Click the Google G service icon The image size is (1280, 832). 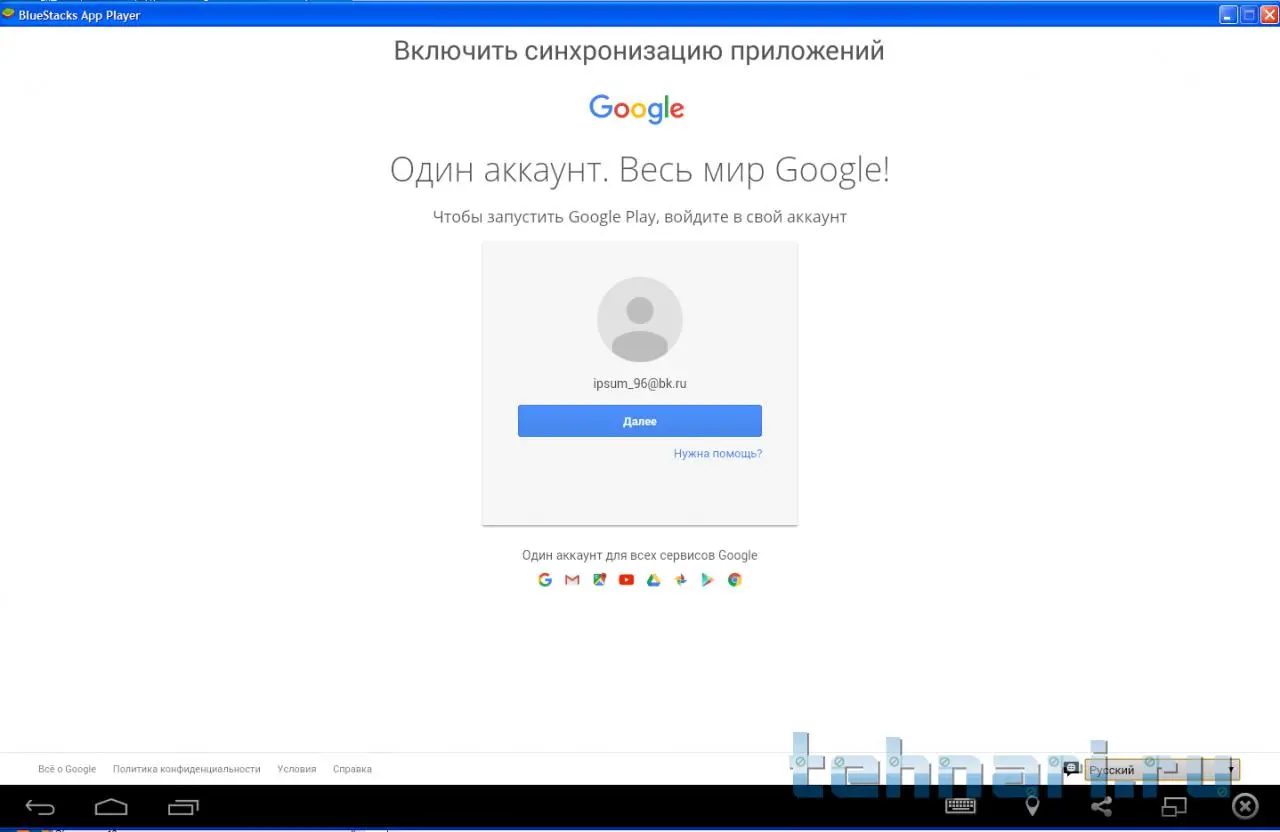pyautogui.click(x=545, y=580)
